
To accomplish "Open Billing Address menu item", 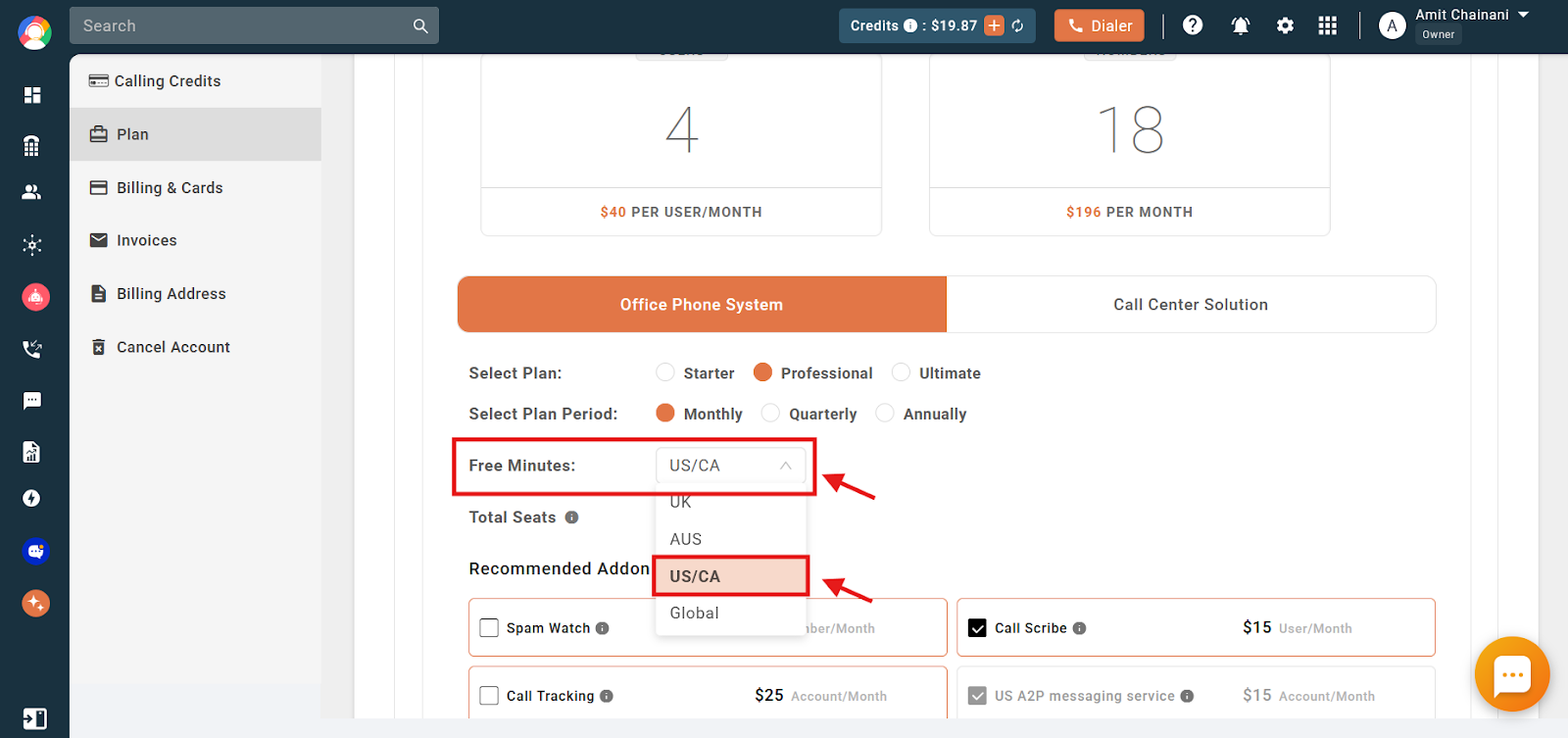I will pos(196,293).
